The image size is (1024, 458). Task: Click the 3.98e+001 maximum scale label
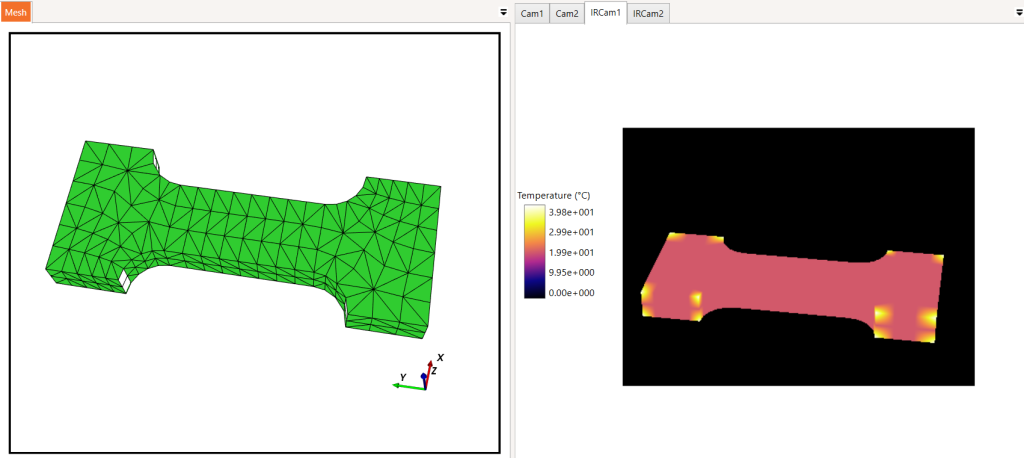coord(573,212)
